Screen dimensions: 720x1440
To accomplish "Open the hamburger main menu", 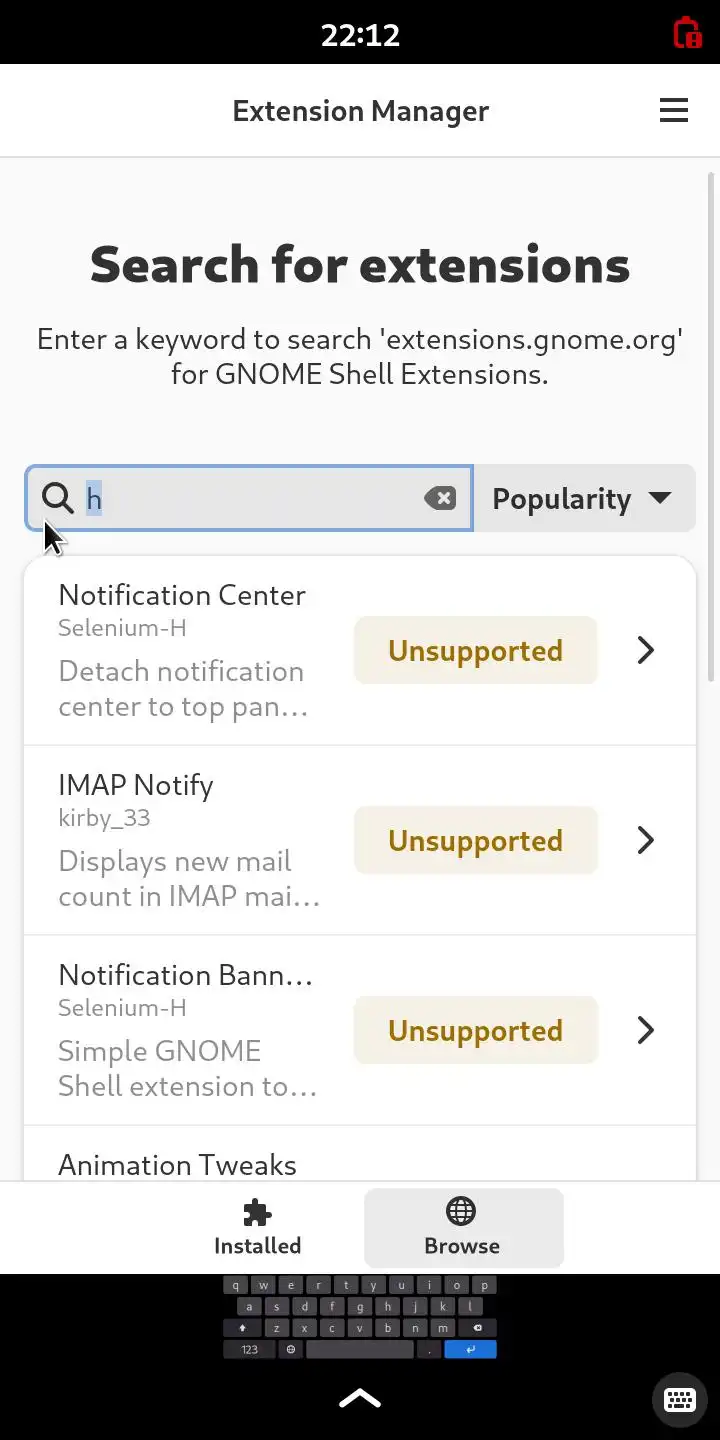I will coord(674,110).
